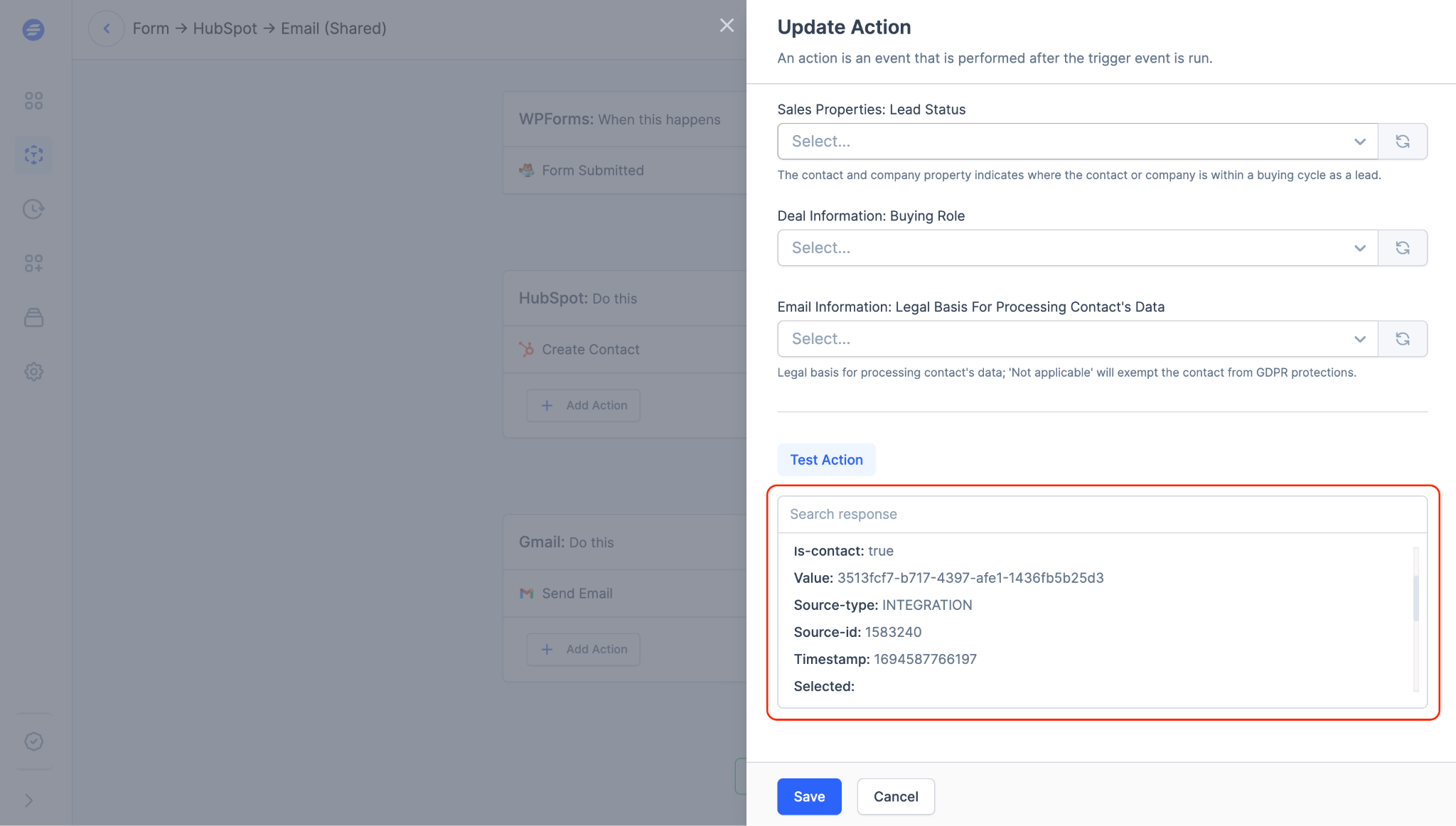Click the HubSpot: Do this header
This screenshot has height=826, width=1456.
pos(578,299)
